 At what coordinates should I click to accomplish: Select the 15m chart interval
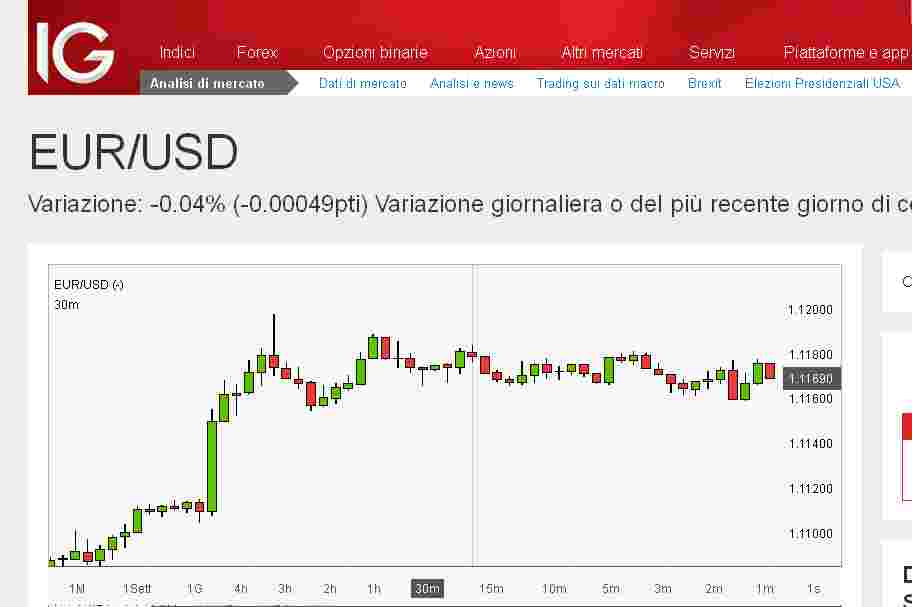[x=491, y=588]
